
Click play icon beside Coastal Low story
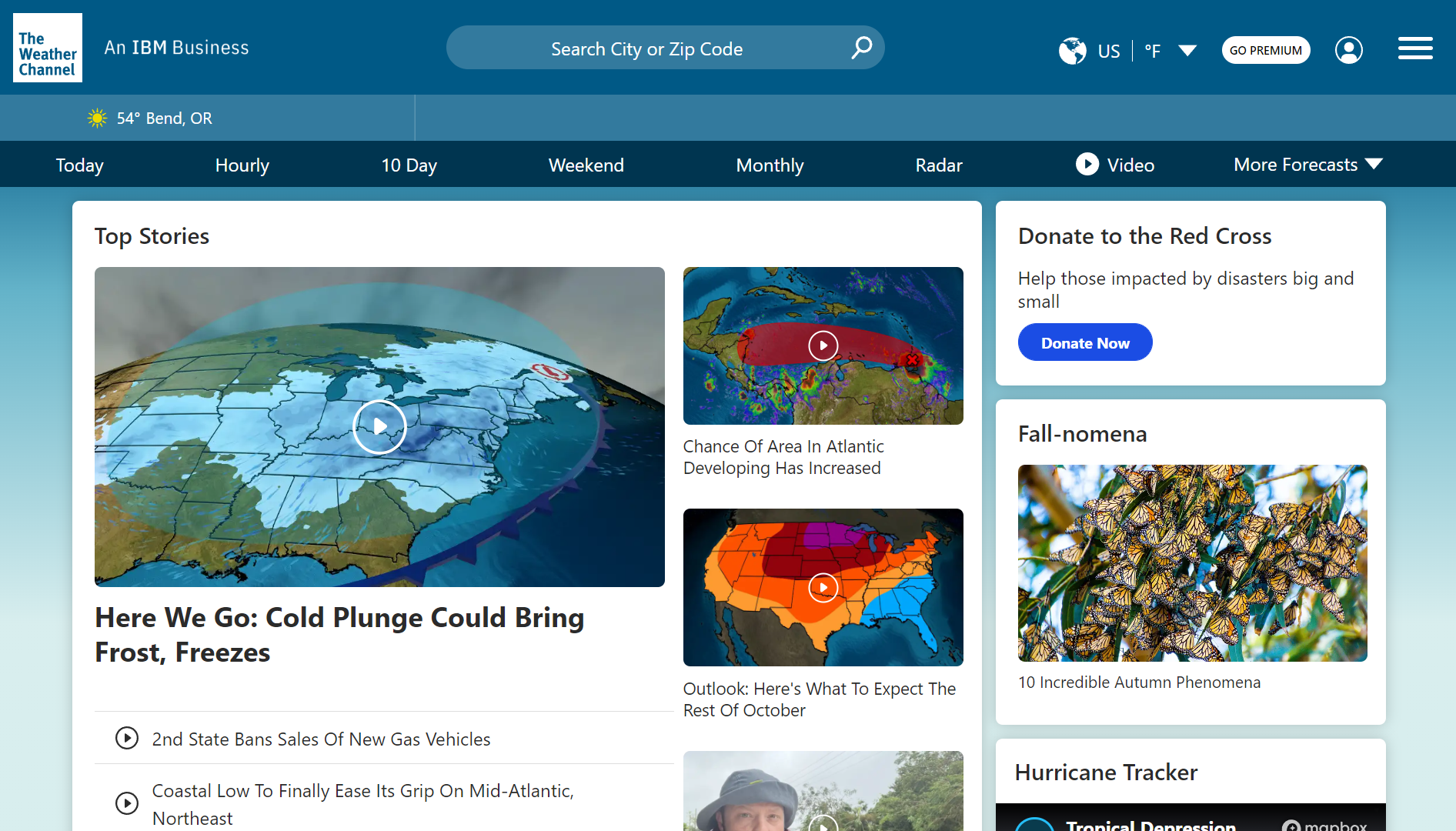(127, 803)
